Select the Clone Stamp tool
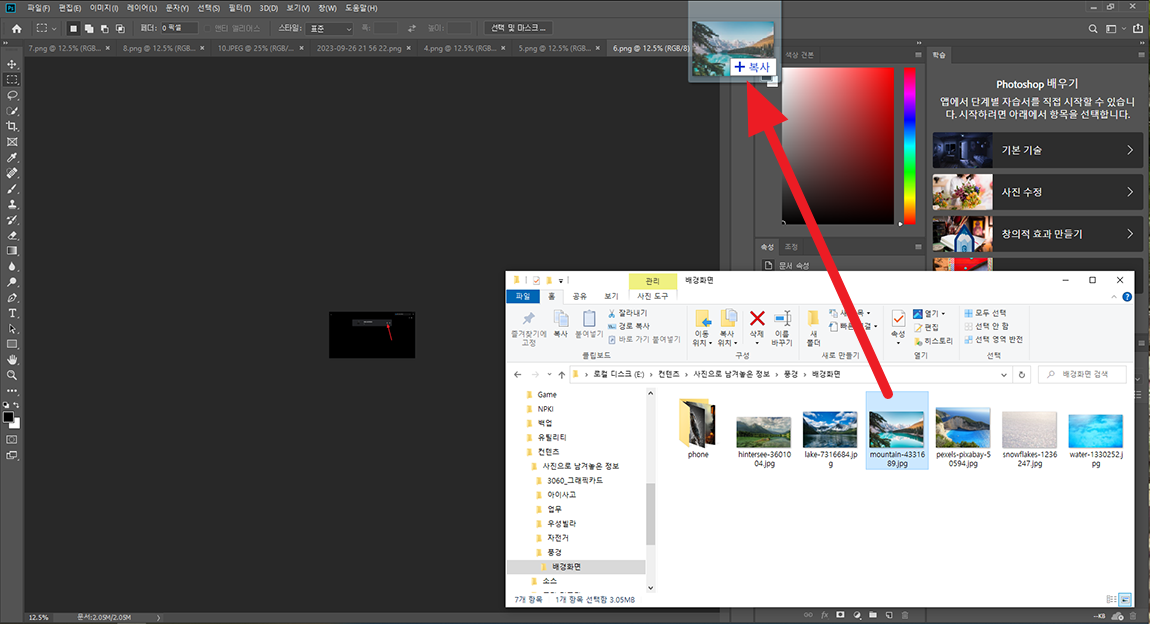The height and width of the screenshot is (624, 1150). [x=12, y=205]
